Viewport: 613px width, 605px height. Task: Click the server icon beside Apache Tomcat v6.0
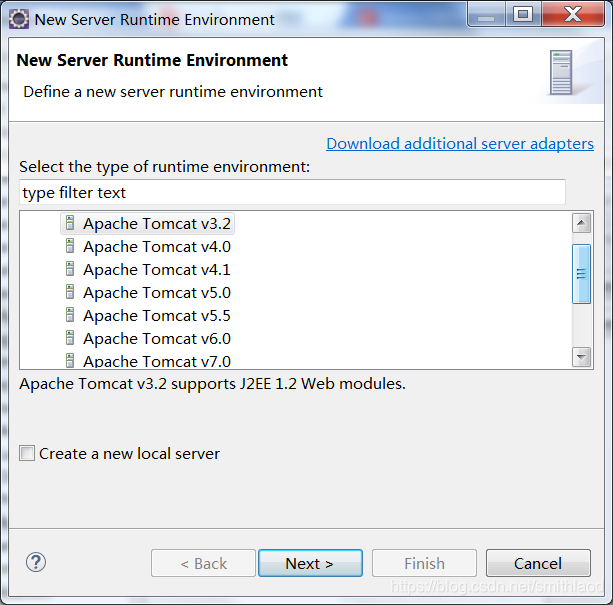point(70,338)
